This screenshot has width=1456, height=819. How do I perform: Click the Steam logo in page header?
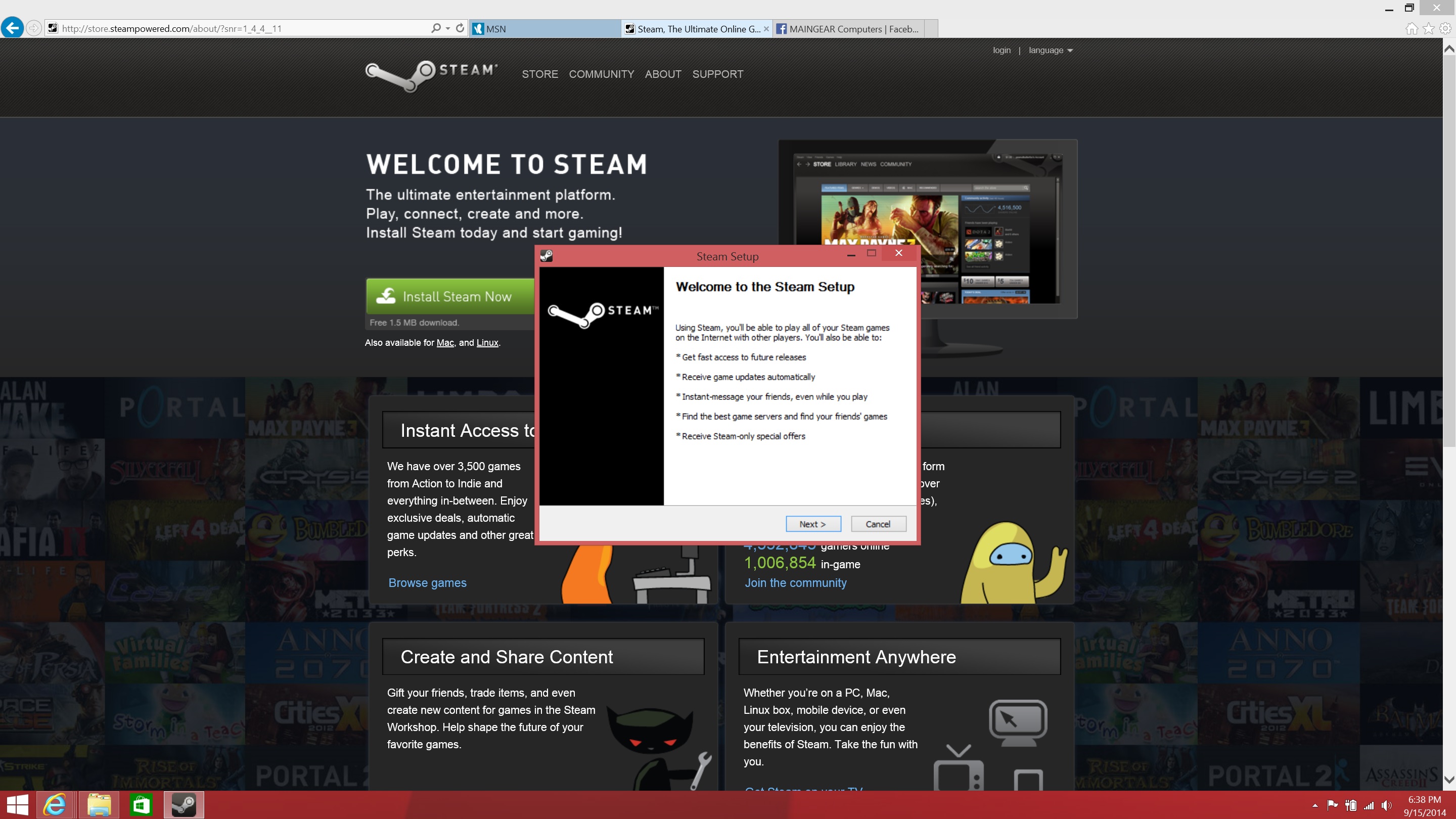tap(431, 75)
